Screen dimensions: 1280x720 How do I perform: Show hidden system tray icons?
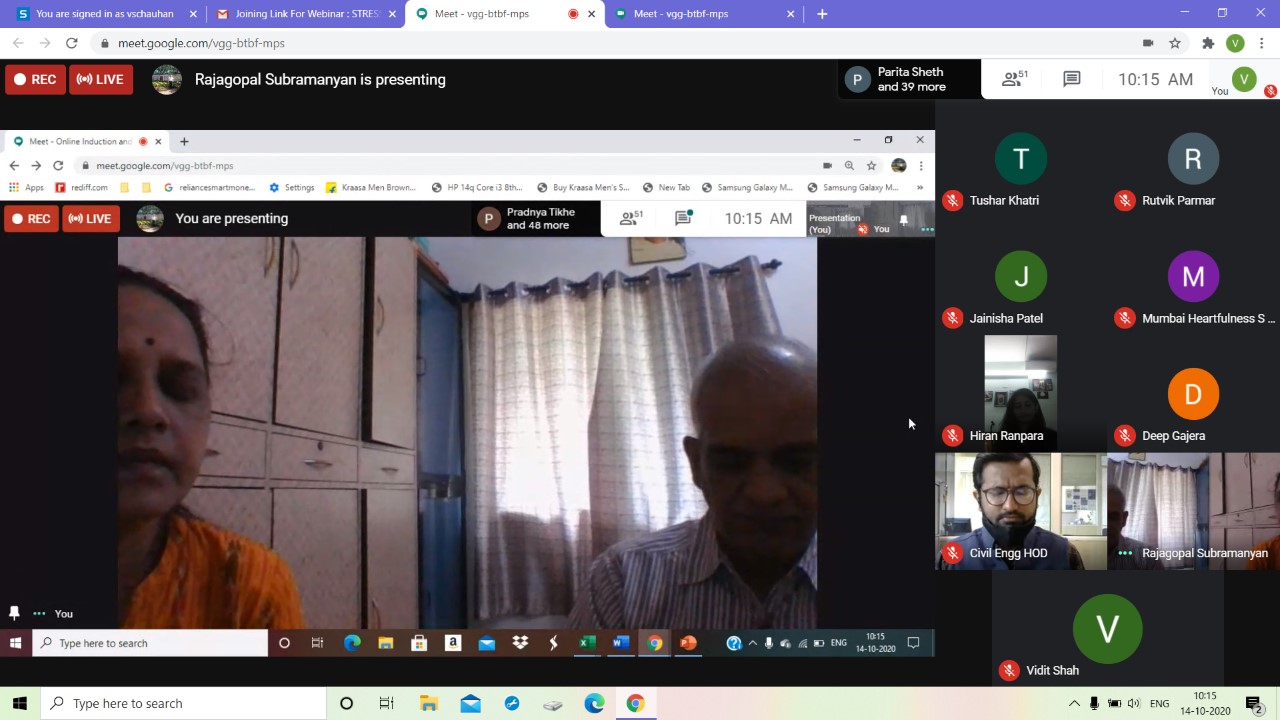point(1075,703)
